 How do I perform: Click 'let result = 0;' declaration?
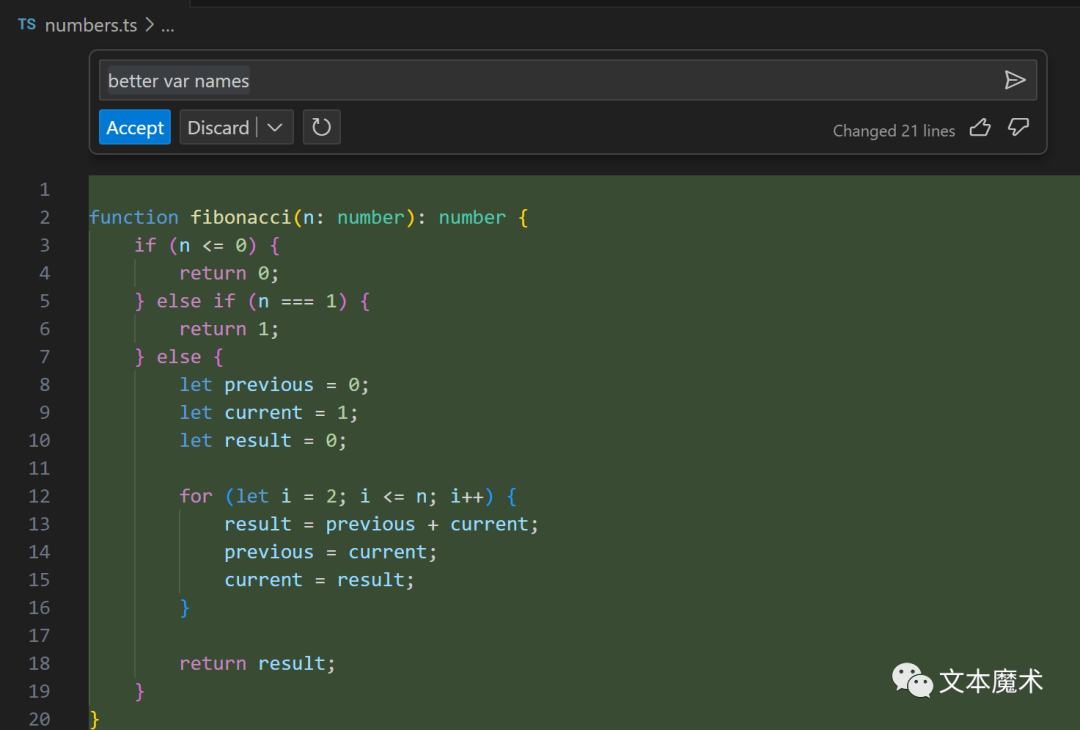point(263,441)
